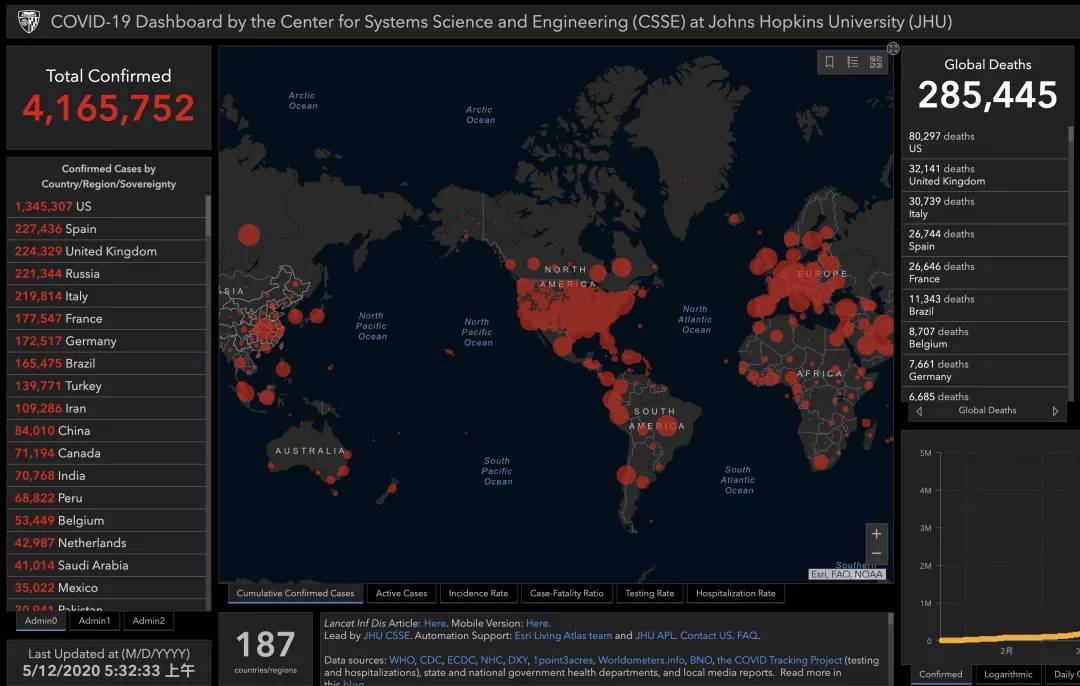This screenshot has width=1080, height=686.
Task: Expand the map panel to full screen
Action: (x=893, y=48)
